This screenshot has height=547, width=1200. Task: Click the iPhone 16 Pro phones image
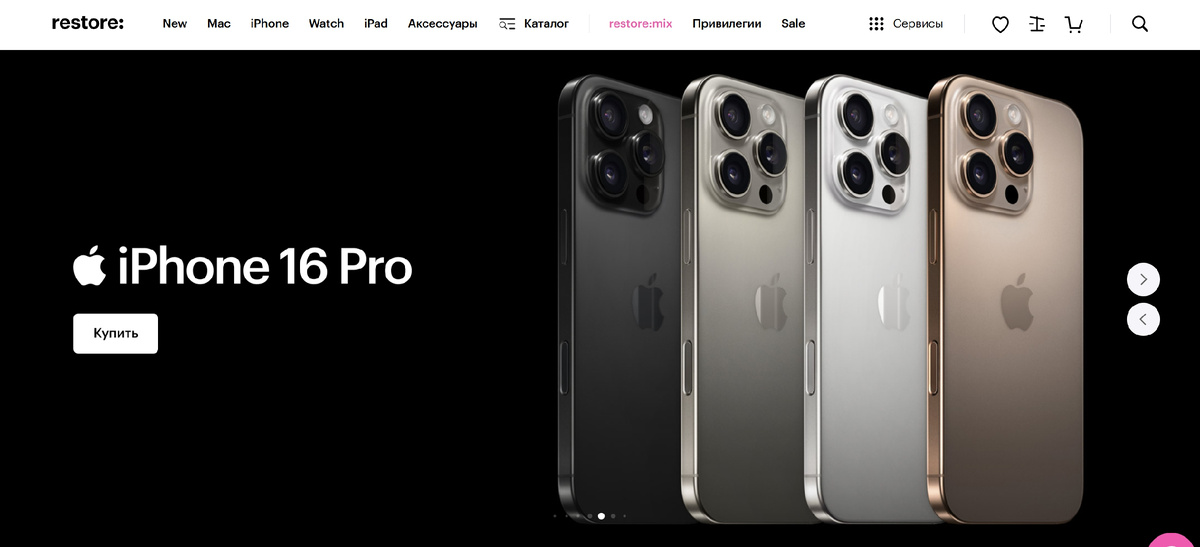tap(820, 298)
